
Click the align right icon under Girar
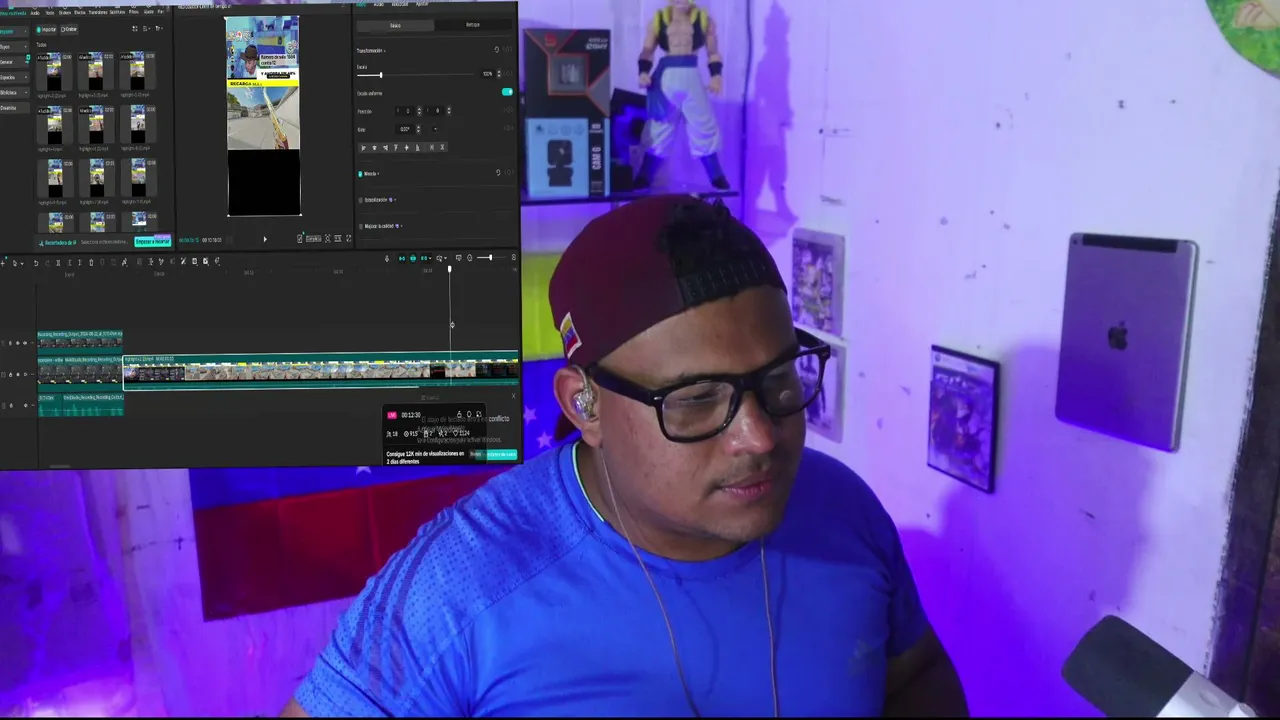coord(385,148)
